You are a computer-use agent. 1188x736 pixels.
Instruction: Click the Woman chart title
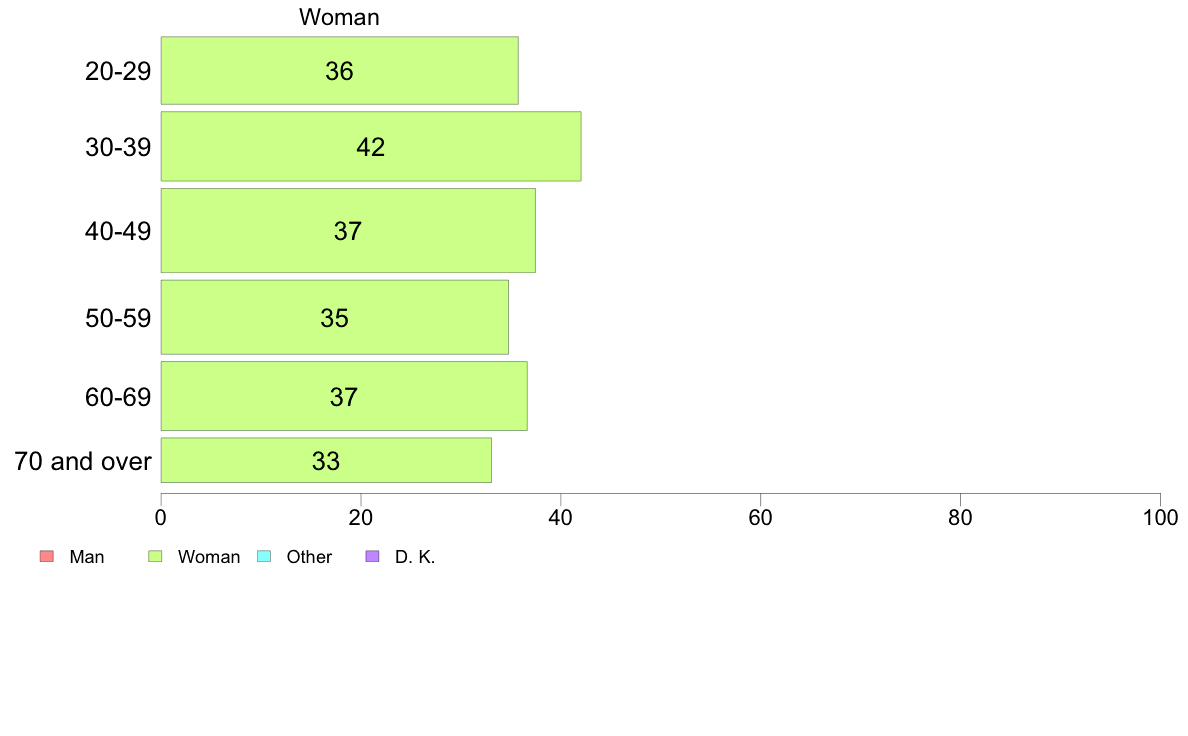coord(339,17)
